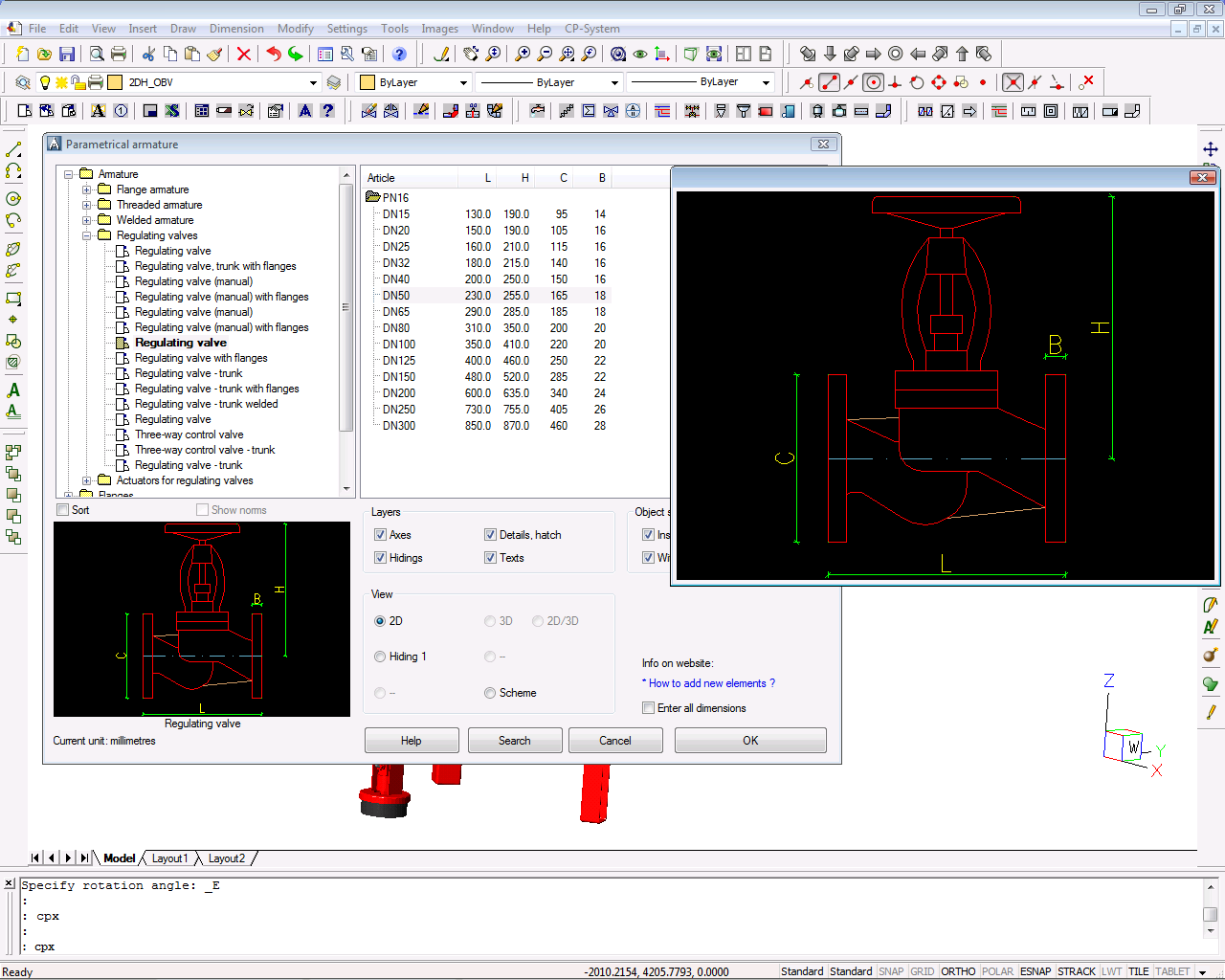Click the green Redo arrow
Screen dimensions: 1225x980
[x=296, y=54]
